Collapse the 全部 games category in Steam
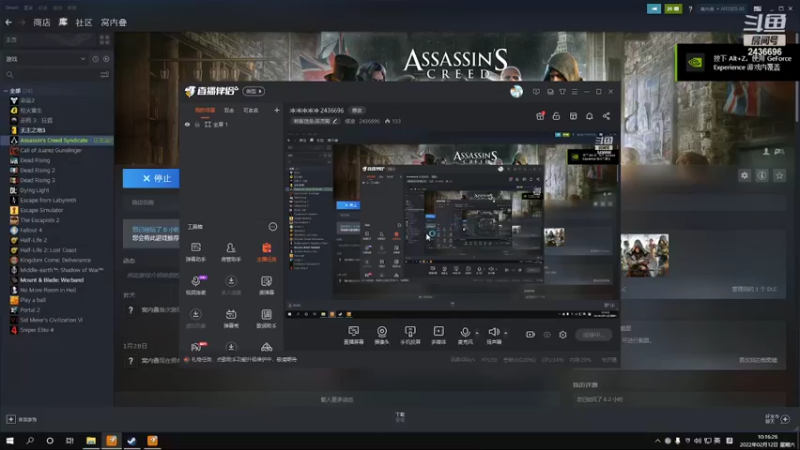 pyautogui.click(x=6, y=91)
